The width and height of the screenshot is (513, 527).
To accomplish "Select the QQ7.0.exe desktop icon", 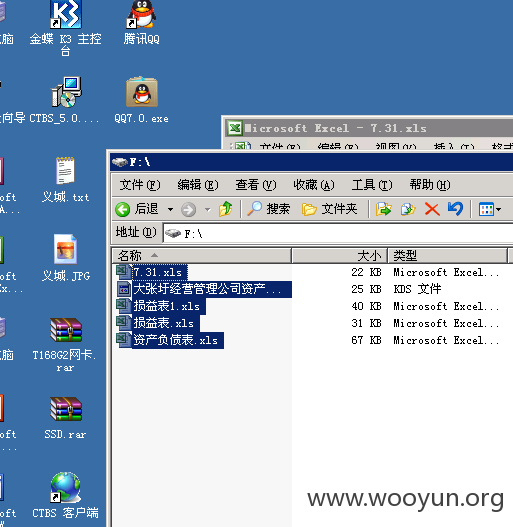I will 142,100.
